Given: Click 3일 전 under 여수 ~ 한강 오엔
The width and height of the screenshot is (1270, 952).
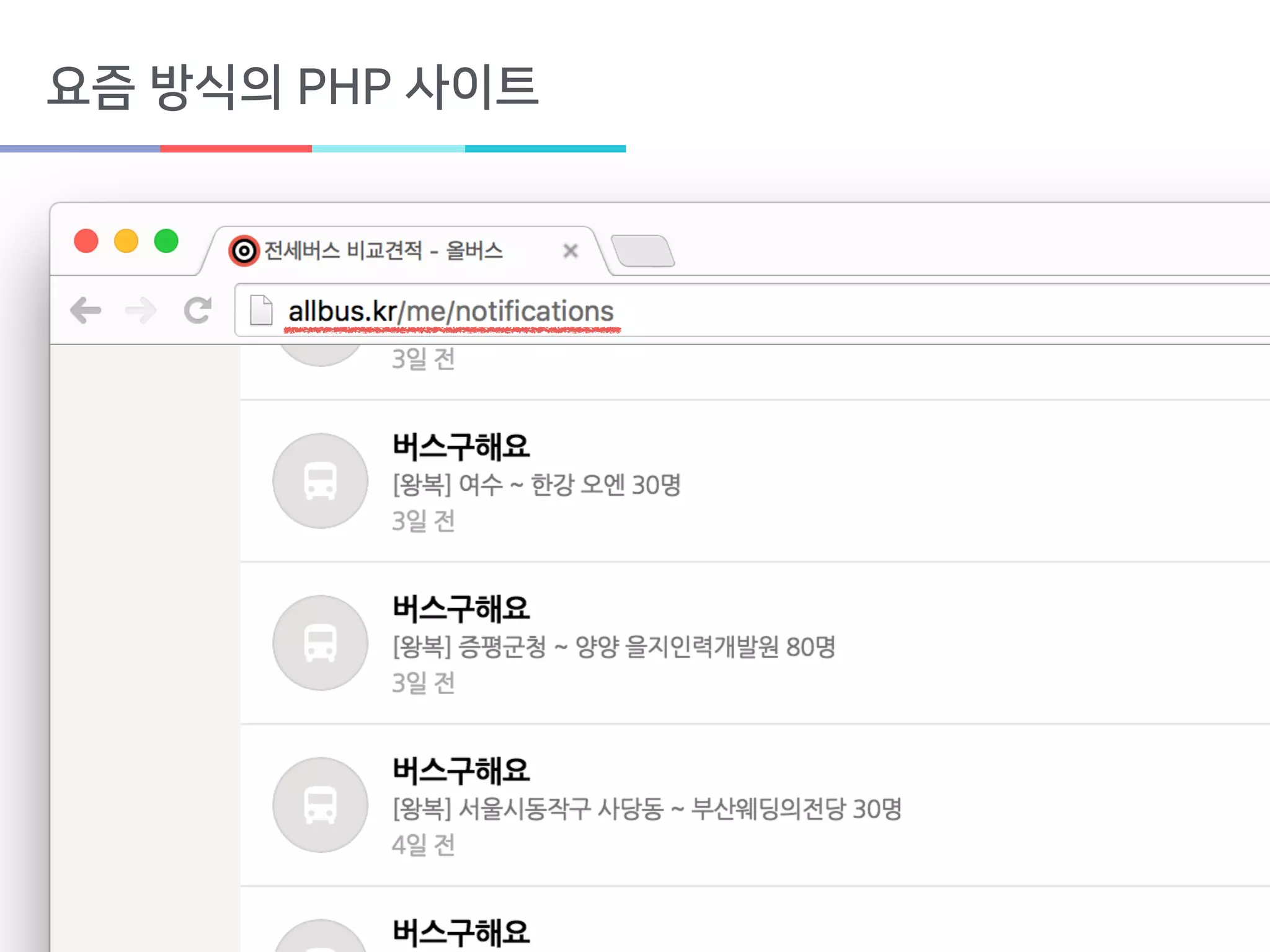Looking at the screenshot, I should pyautogui.click(x=424, y=521).
